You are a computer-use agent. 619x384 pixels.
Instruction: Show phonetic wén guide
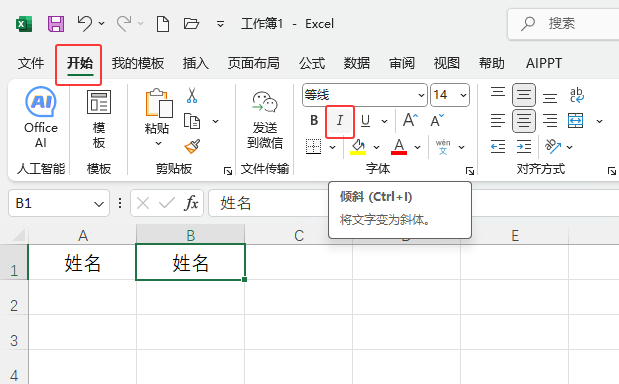pos(443,147)
